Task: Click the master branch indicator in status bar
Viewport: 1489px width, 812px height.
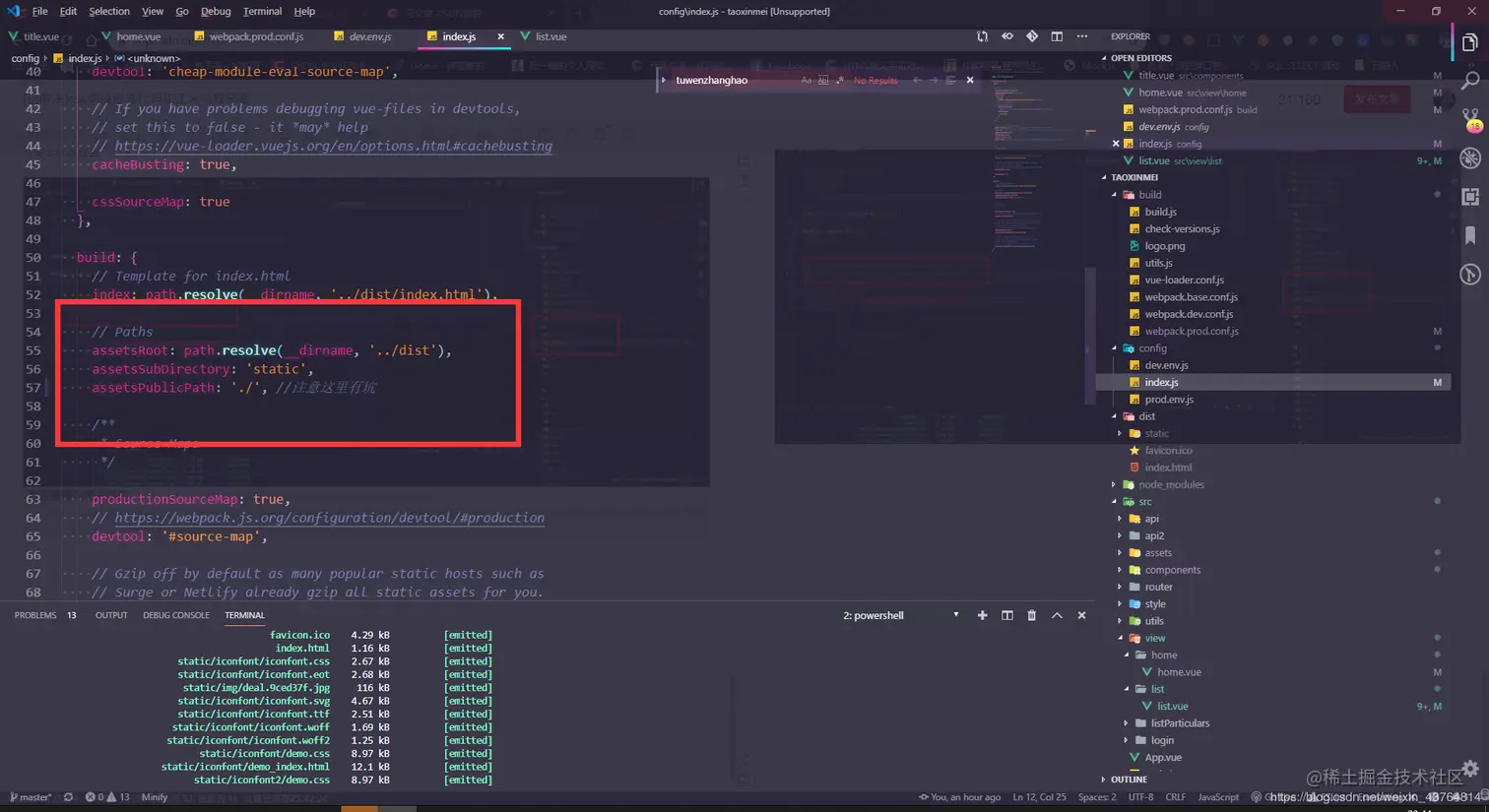Action: pyautogui.click(x=31, y=797)
